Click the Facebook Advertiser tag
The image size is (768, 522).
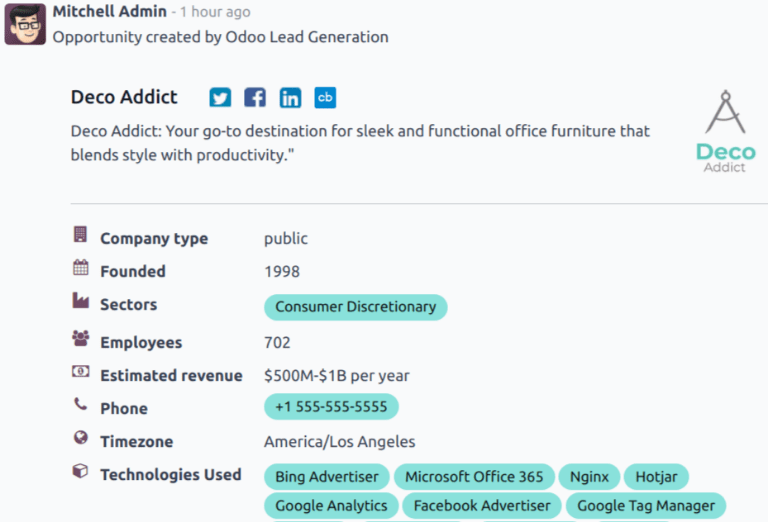point(482,506)
